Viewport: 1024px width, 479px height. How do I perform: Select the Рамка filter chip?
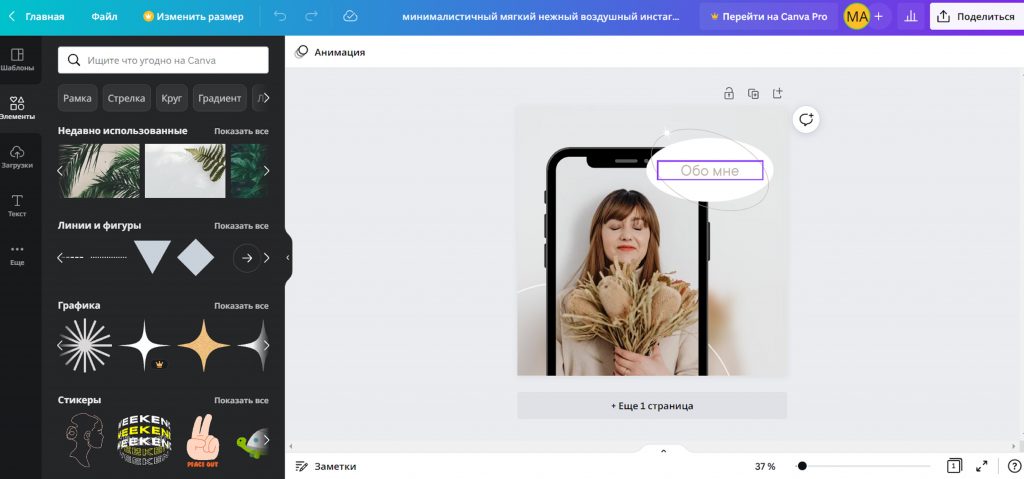pyautogui.click(x=78, y=98)
